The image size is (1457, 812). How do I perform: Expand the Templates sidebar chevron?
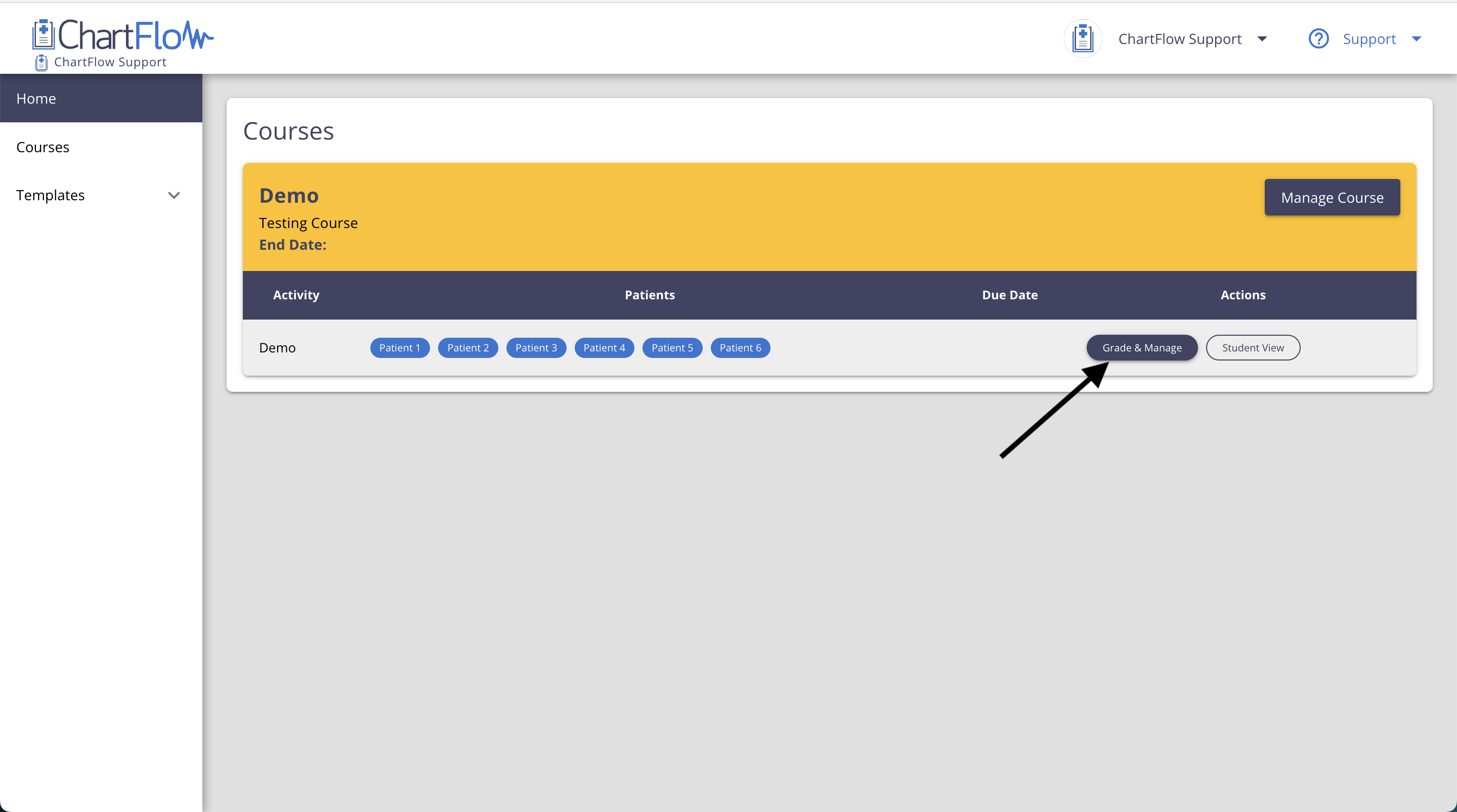tap(174, 195)
